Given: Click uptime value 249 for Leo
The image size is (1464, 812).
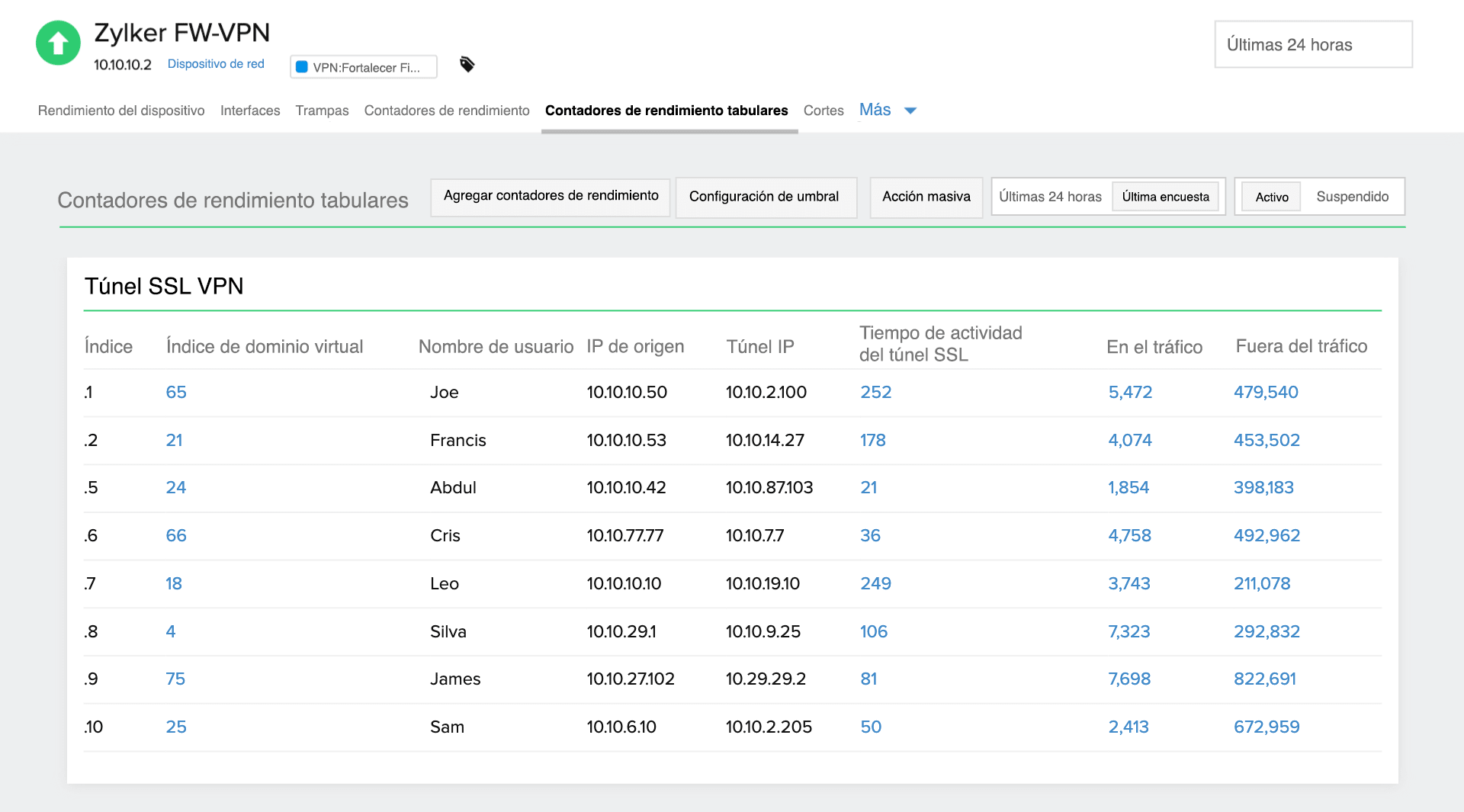Looking at the screenshot, I should [x=875, y=584].
